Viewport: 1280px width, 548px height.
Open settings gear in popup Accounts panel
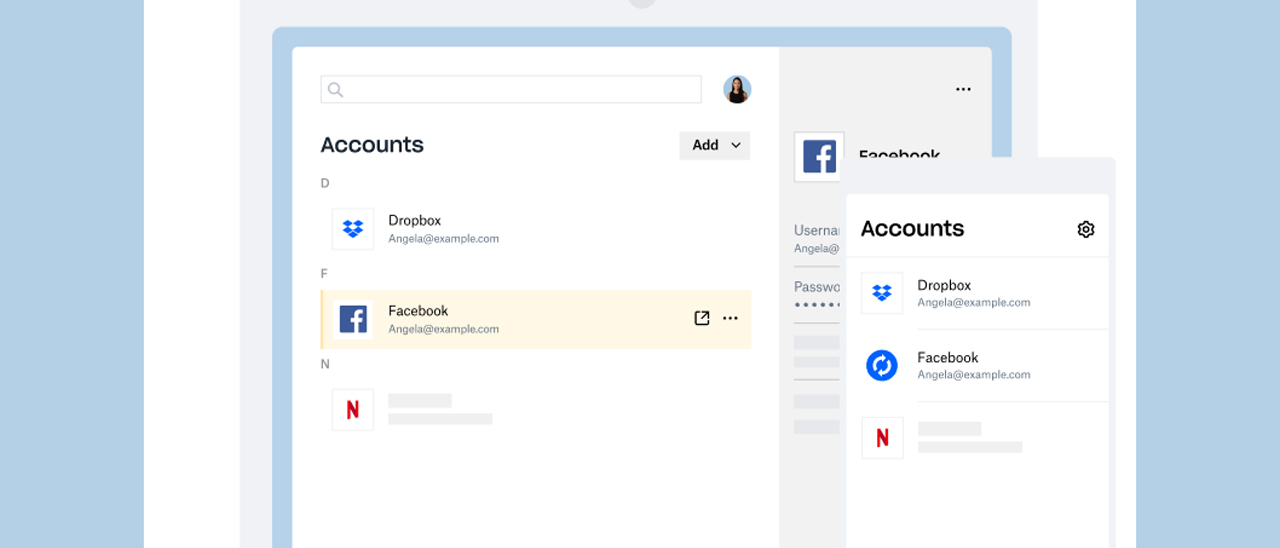pos(1086,229)
